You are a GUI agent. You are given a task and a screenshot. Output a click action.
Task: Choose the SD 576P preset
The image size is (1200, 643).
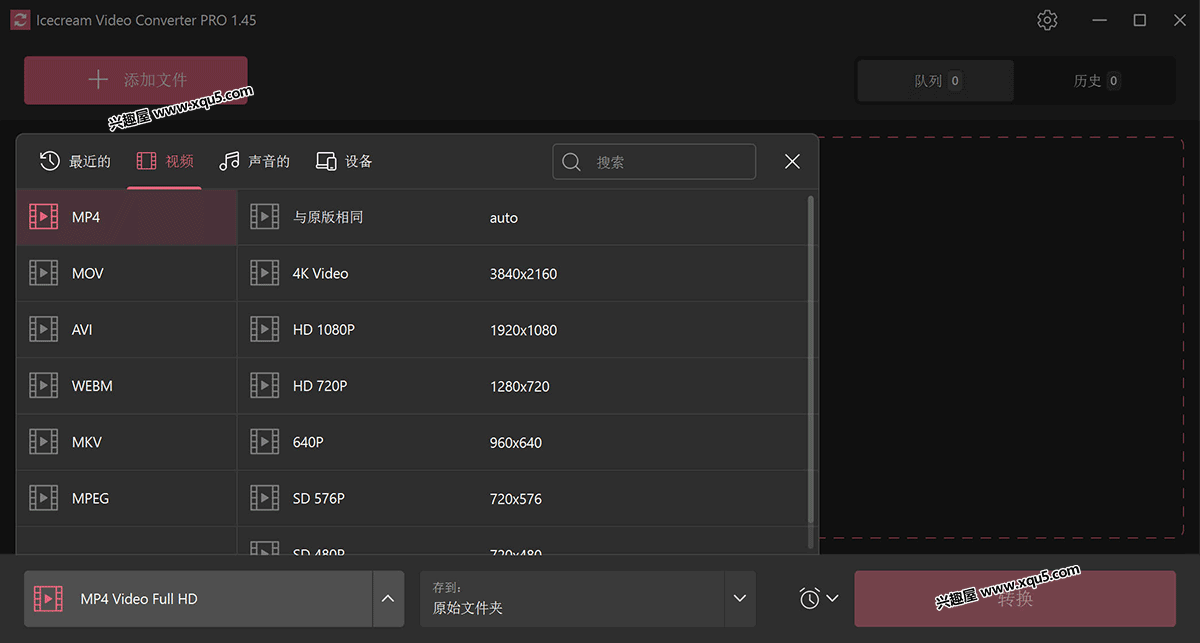pyautogui.click(x=521, y=498)
